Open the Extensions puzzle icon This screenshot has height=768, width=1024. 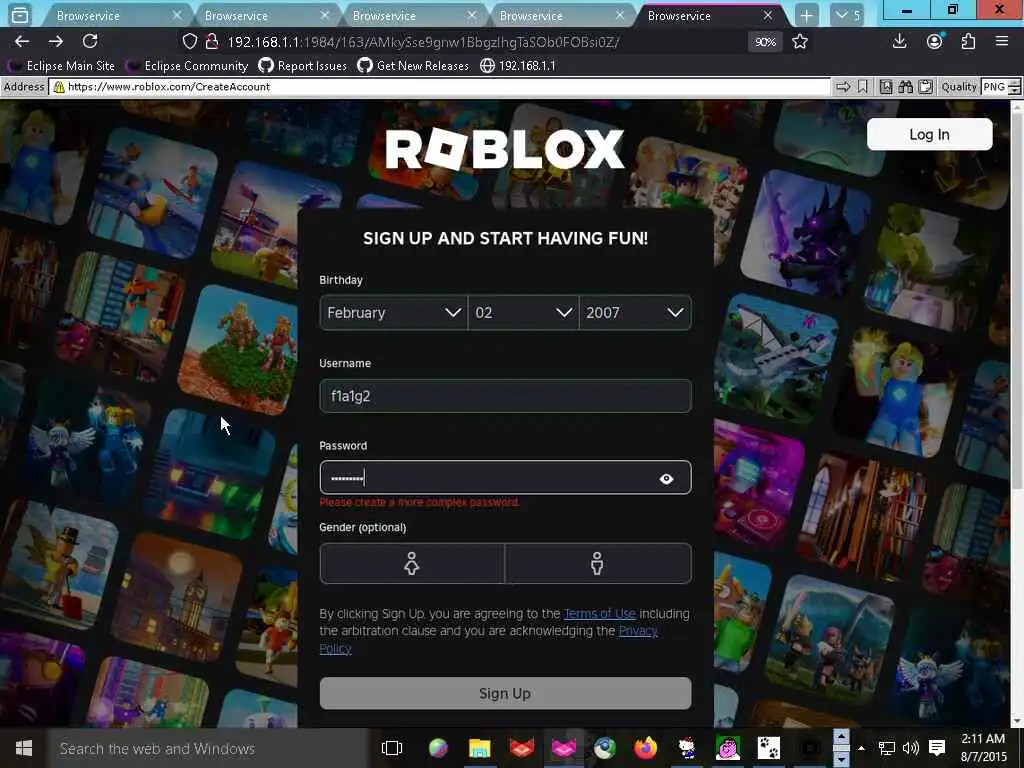coord(968,42)
